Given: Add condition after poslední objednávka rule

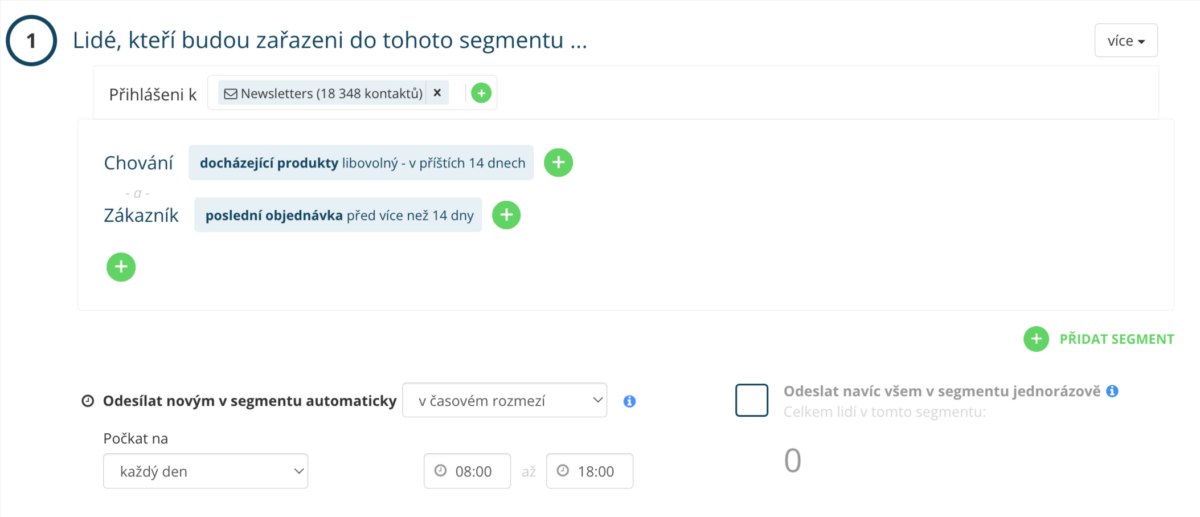Looking at the screenshot, I should tap(507, 215).
